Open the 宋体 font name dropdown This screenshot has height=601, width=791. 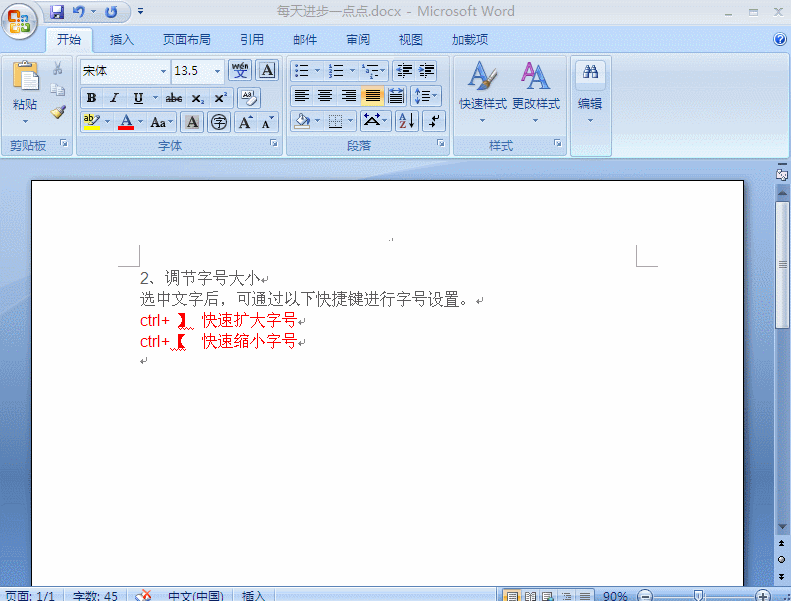163,71
